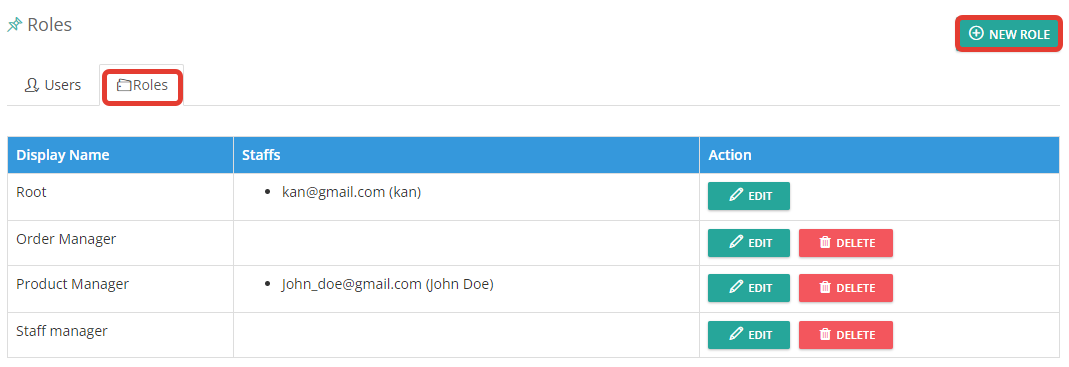Viewport: 1069px width, 367px height.
Task: Create a new role with NEW ROLE button
Action: [x=1009, y=33]
